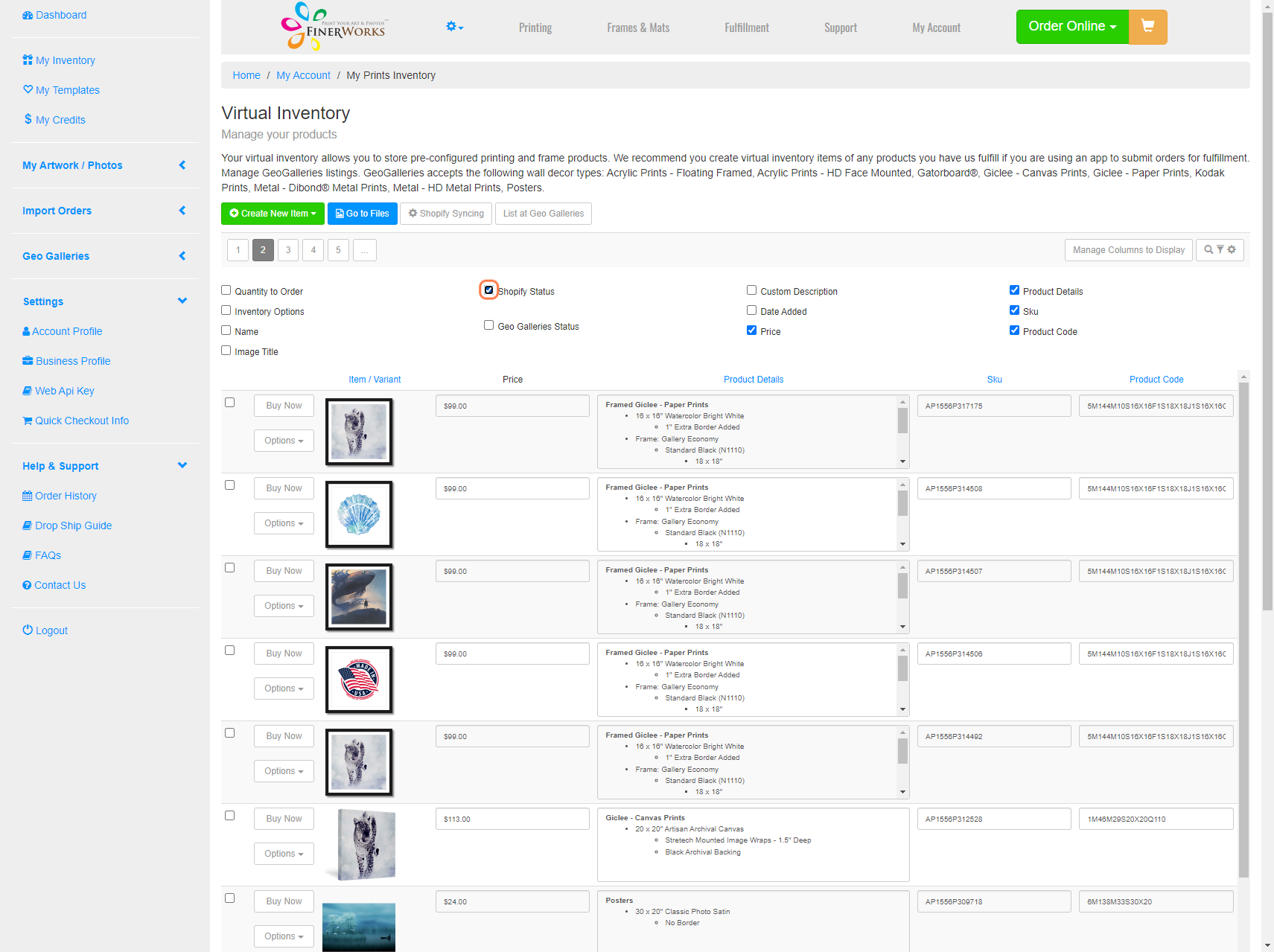Go to page 3 of inventory
Image resolution: width=1274 pixels, height=952 pixels.
[x=288, y=250]
